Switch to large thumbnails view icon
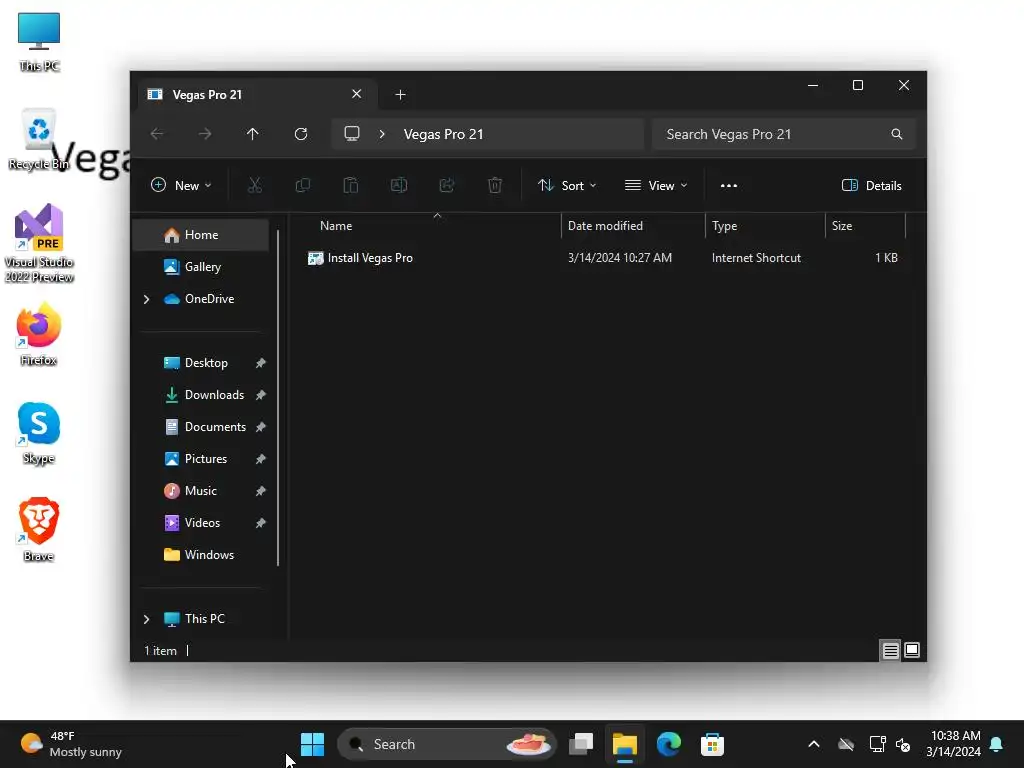This screenshot has width=1024, height=768. [x=912, y=650]
